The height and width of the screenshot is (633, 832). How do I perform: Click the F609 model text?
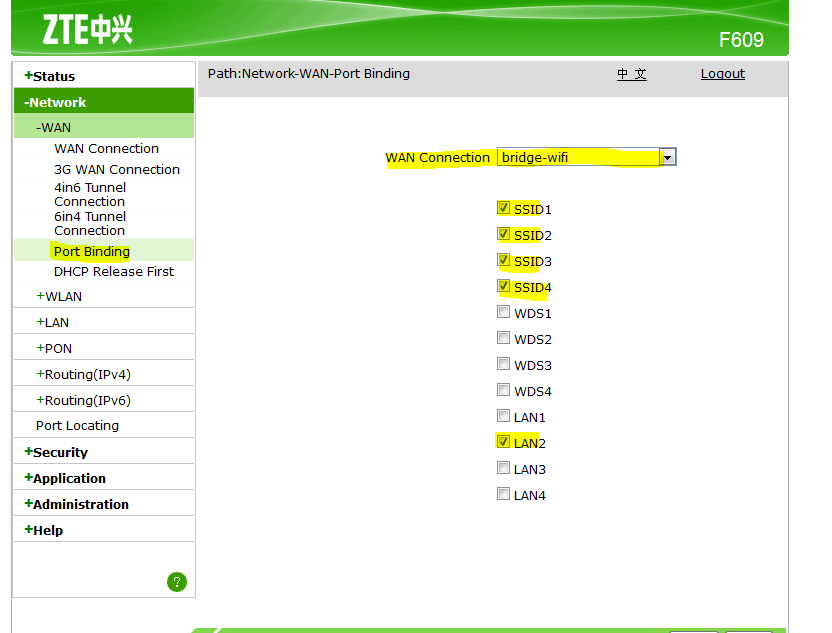(741, 40)
